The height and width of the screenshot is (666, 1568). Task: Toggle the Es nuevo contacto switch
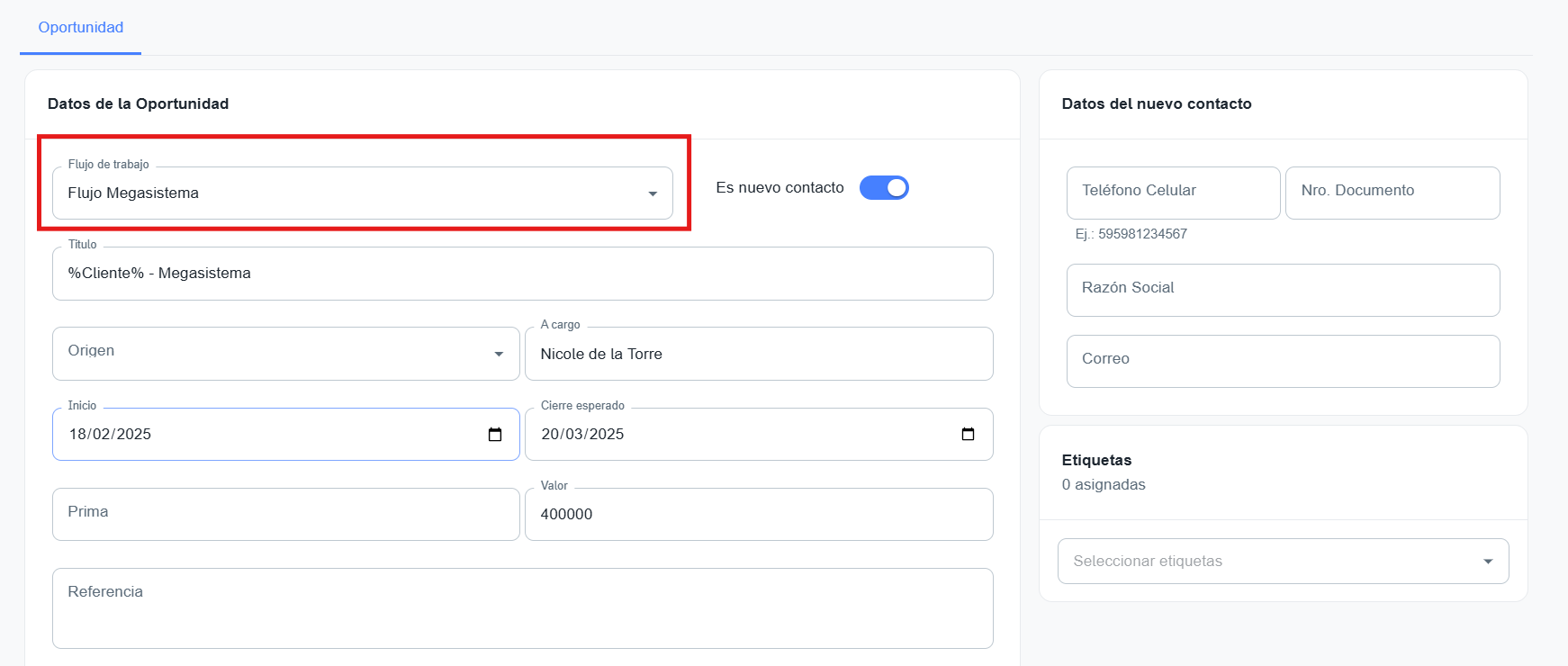(884, 187)
